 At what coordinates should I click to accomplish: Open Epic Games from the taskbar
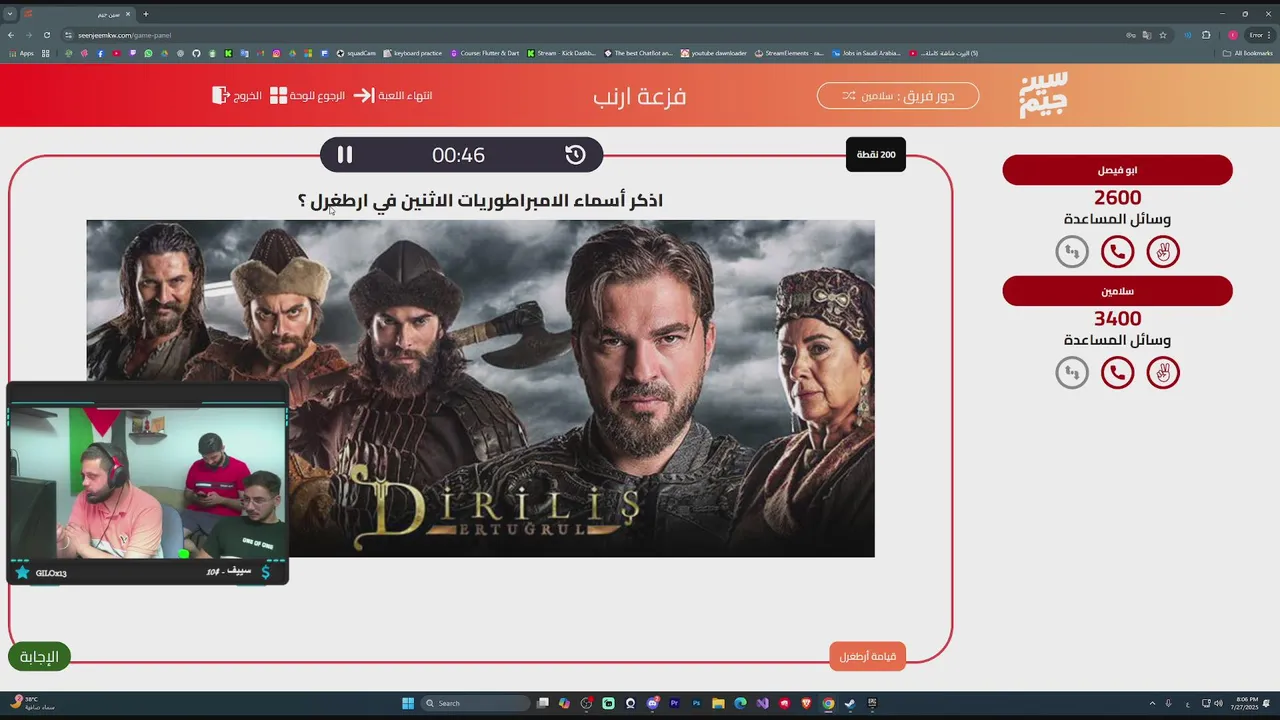[872, 703]
